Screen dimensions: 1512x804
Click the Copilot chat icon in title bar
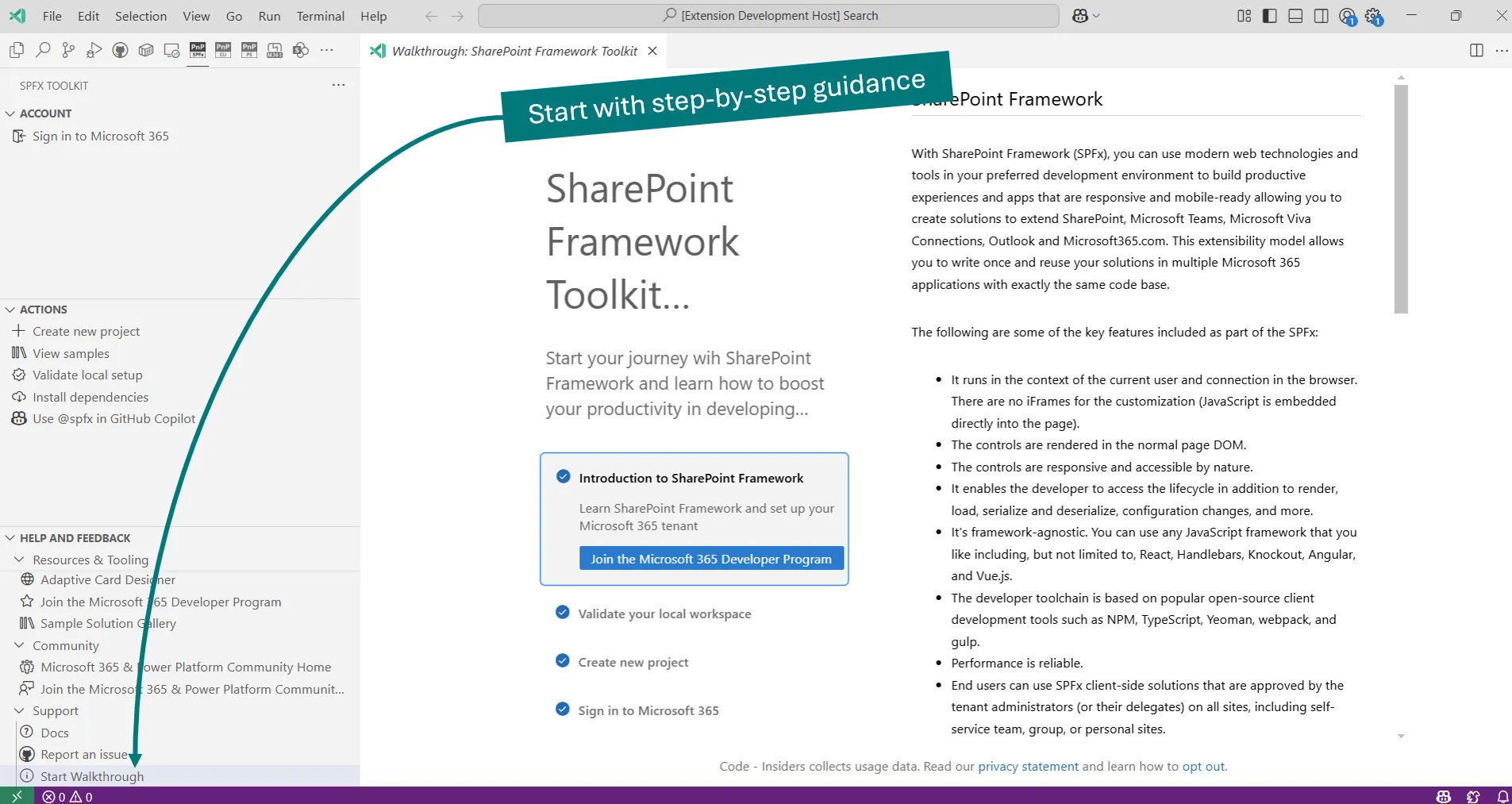(x=1079, y=16)
